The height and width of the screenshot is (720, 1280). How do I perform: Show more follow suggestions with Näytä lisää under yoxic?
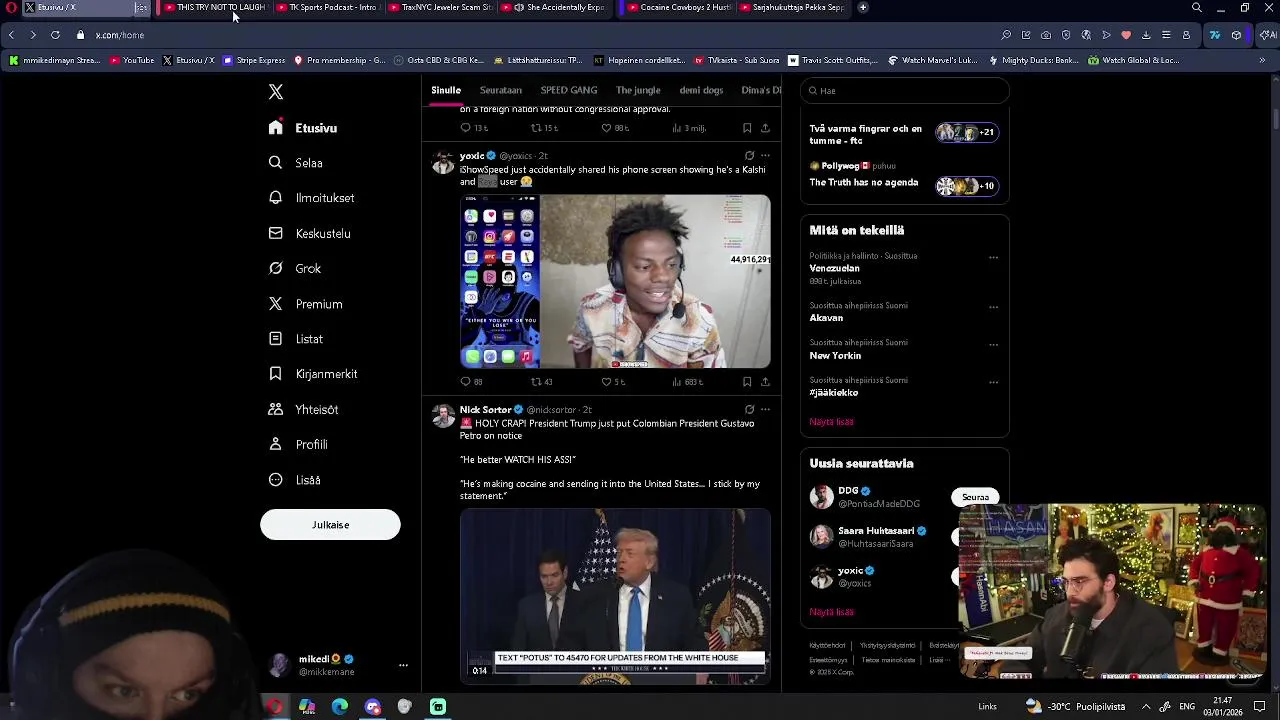(x=831, y=612)
